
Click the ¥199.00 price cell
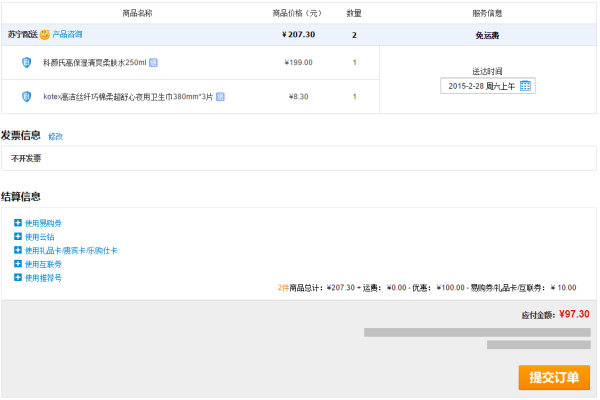[x=298, y=62]
